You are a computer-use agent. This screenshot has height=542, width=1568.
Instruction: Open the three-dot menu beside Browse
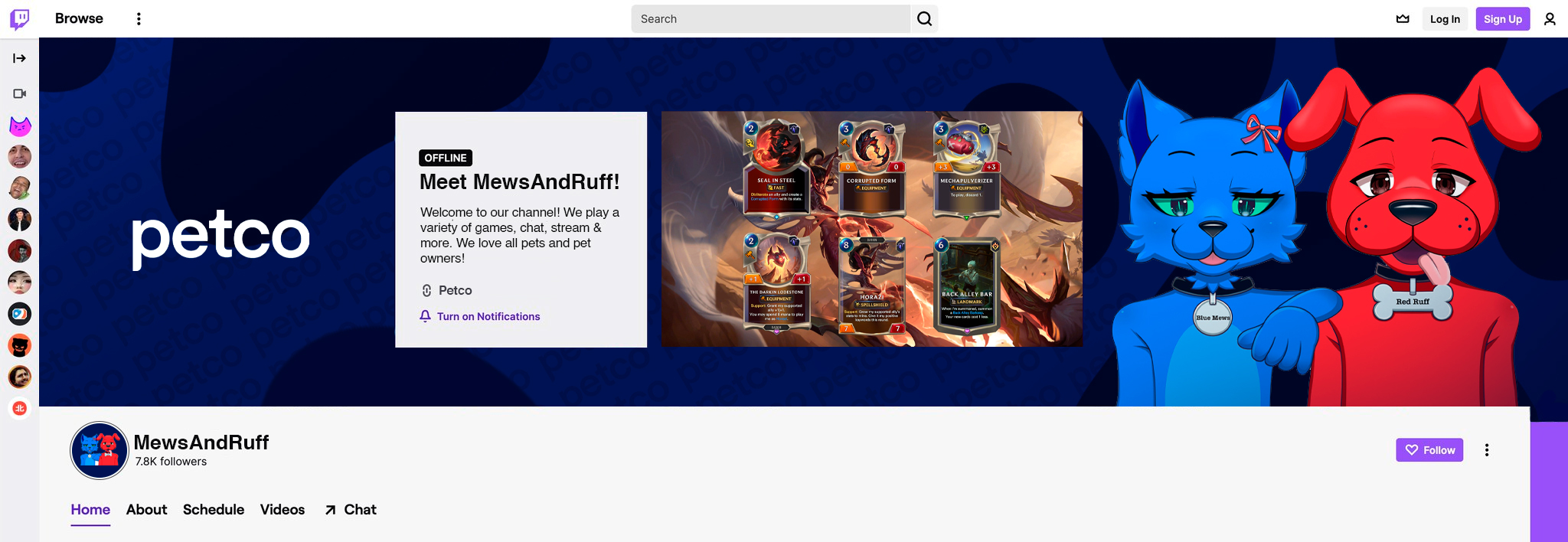tap(139, 19)
